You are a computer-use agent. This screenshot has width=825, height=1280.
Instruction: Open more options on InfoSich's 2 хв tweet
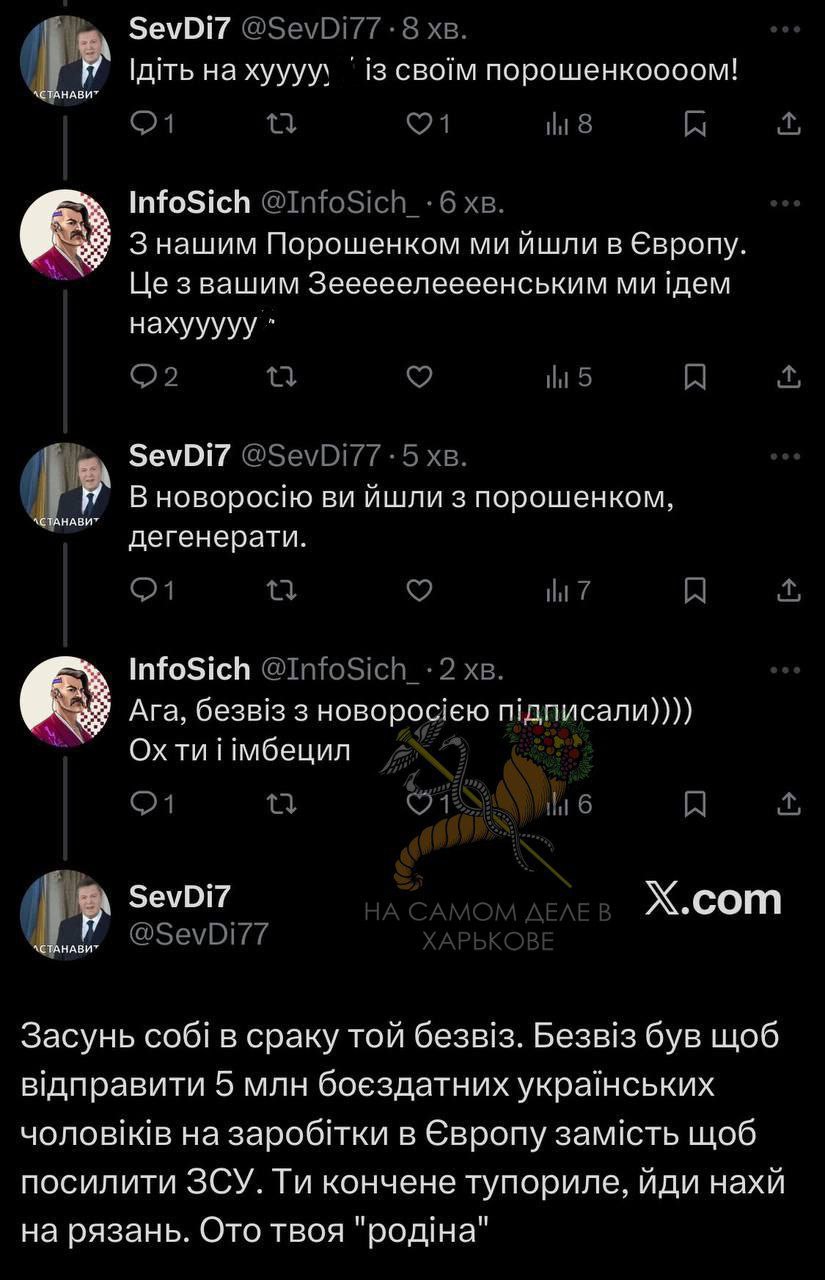pyautogui.click(x=787, y=670)
